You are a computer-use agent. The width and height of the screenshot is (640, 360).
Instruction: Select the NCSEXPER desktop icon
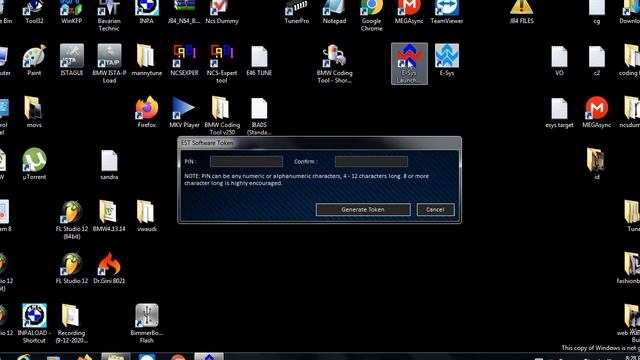tap(184, 60)
